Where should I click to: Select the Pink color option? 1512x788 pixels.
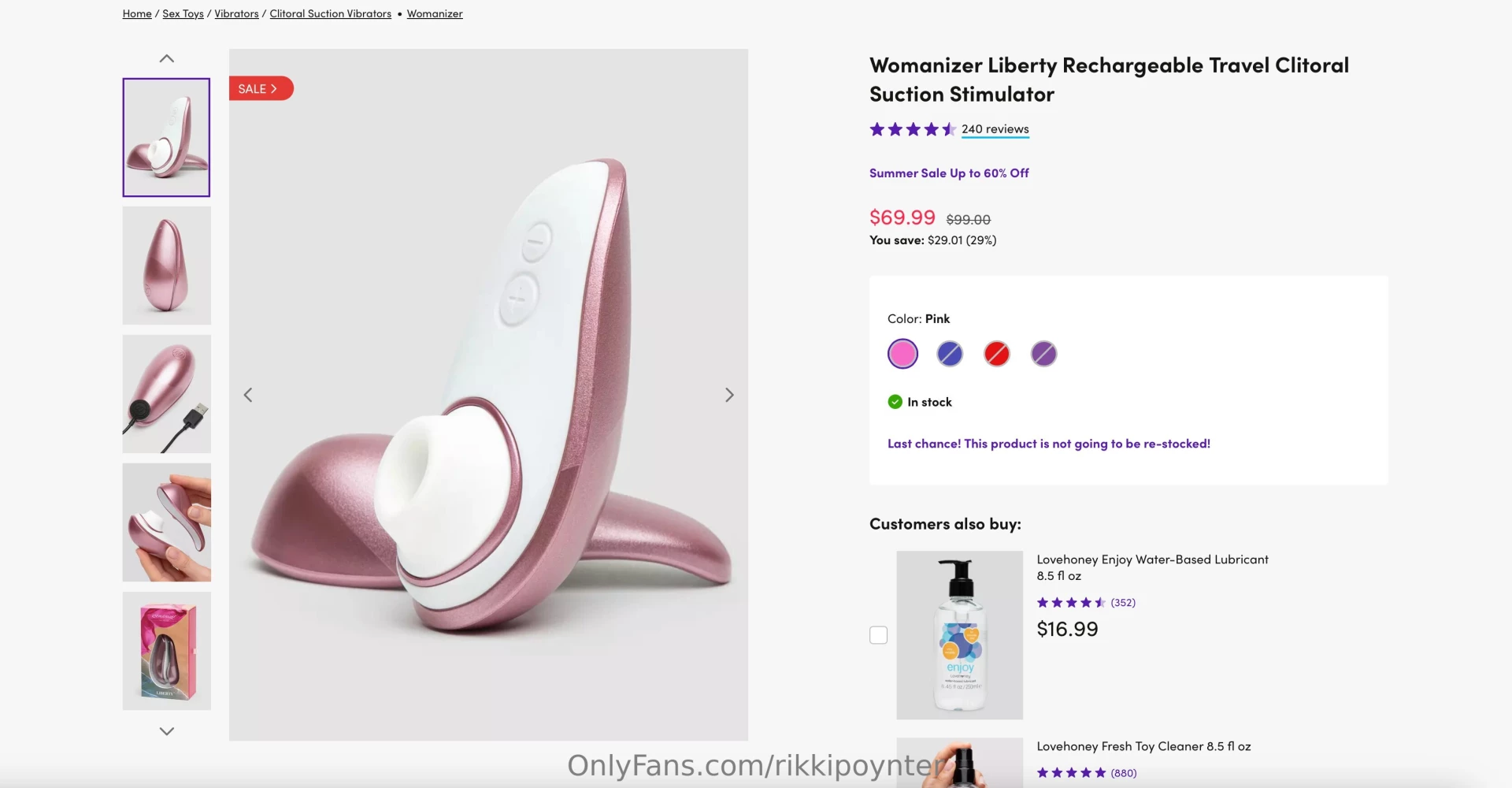(x=902, y=354)
